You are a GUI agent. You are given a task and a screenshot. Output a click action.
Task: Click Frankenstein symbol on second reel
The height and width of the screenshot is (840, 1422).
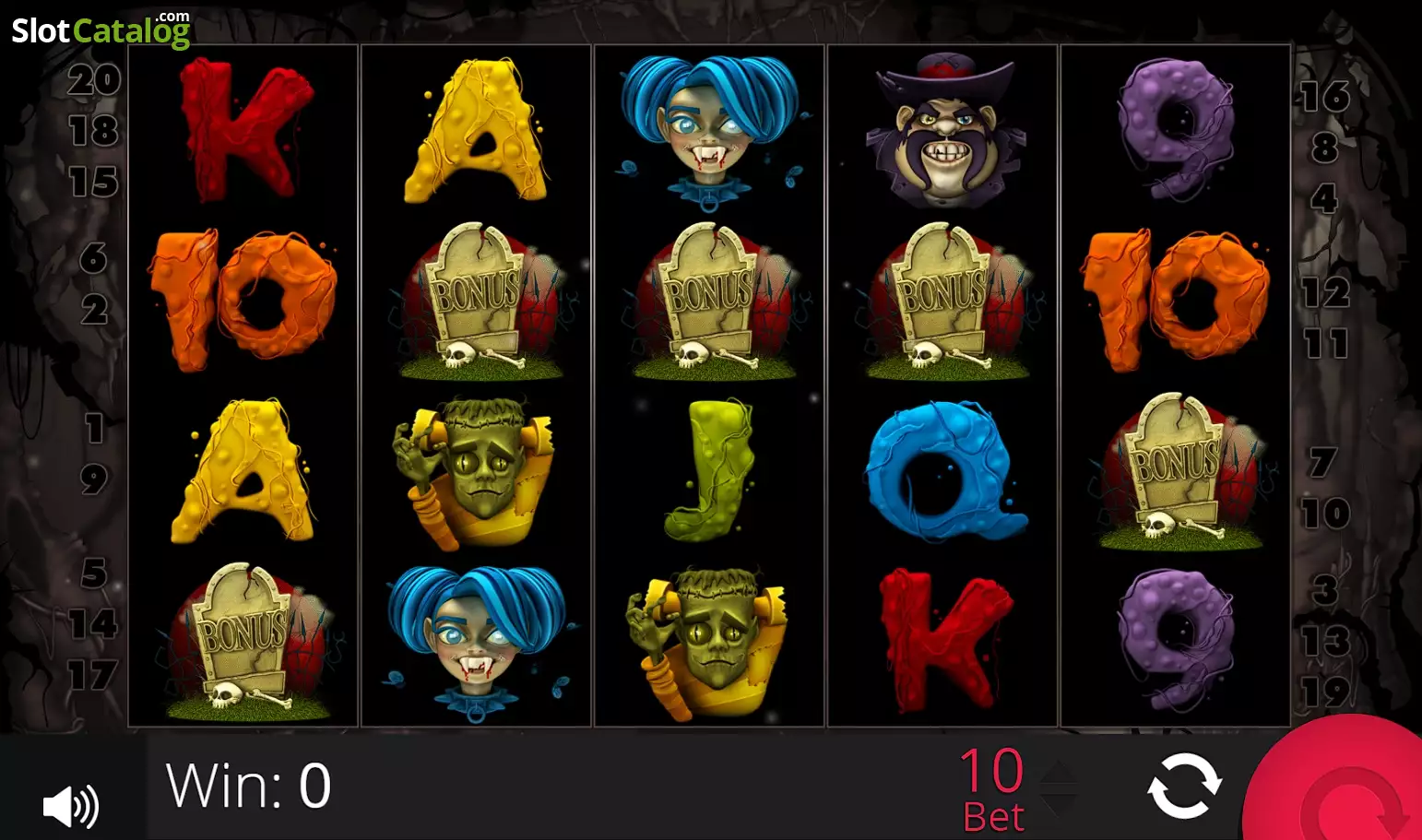click(x=474, y=472)
